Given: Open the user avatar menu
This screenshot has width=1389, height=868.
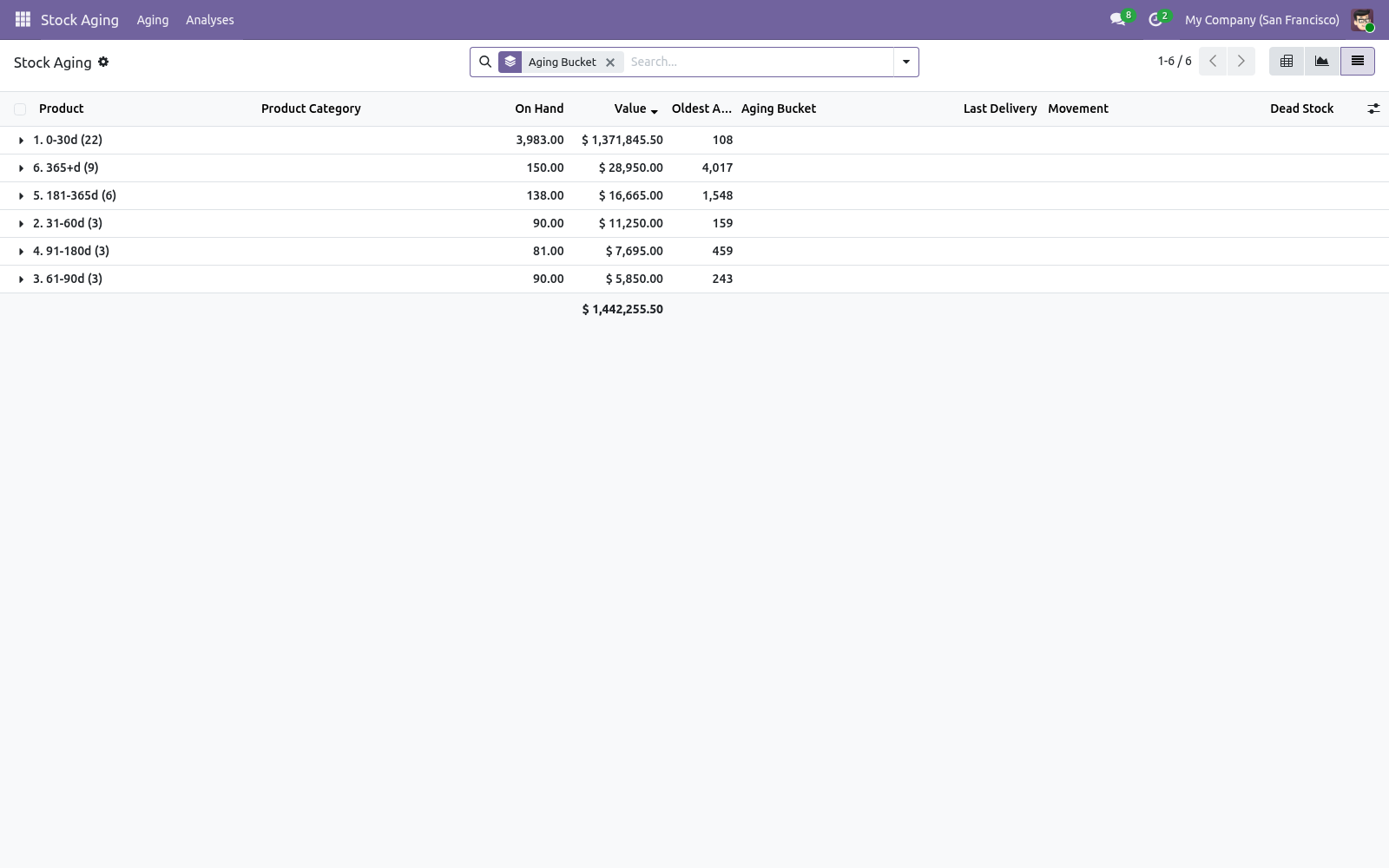Looking at the screenshot, I should point(1362,19).
